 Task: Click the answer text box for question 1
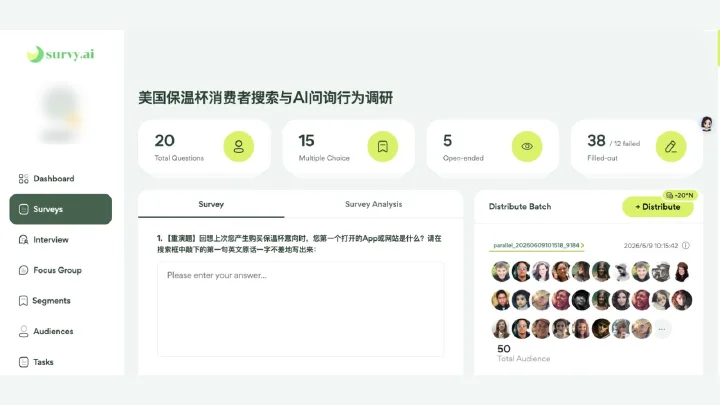300,309
